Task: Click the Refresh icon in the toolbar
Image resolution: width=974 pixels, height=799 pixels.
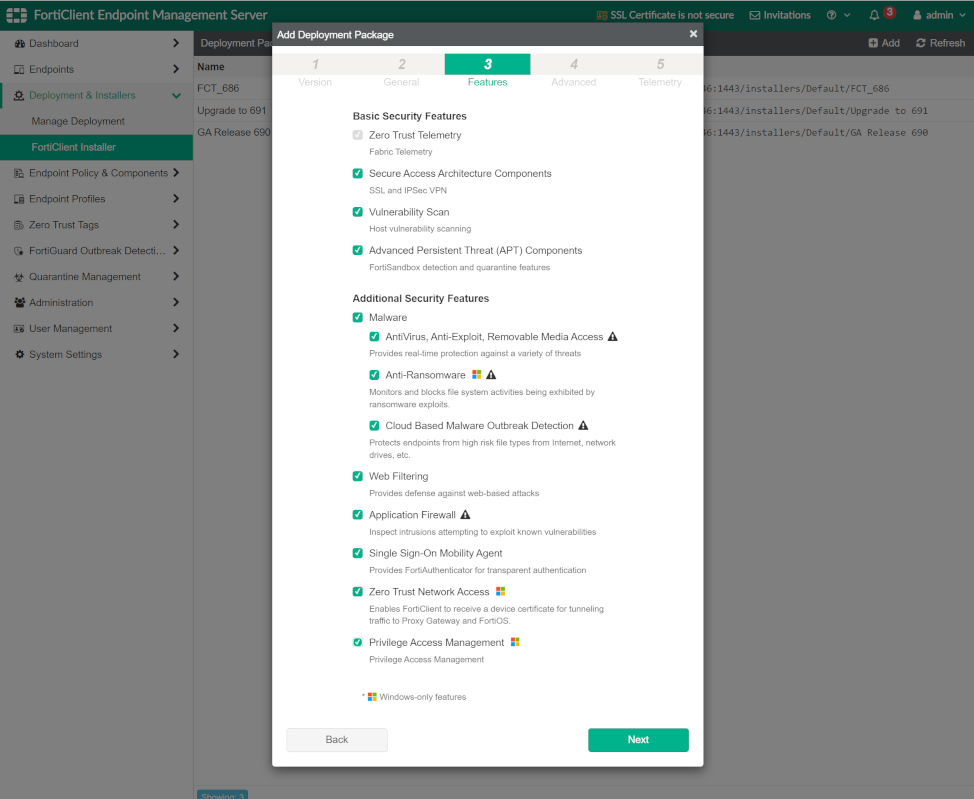Action: [x=921, y=43]
